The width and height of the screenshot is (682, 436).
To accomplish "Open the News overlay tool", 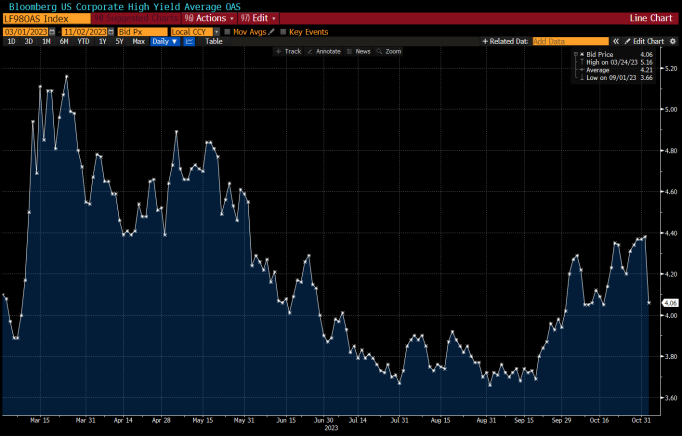I will 362,51.
